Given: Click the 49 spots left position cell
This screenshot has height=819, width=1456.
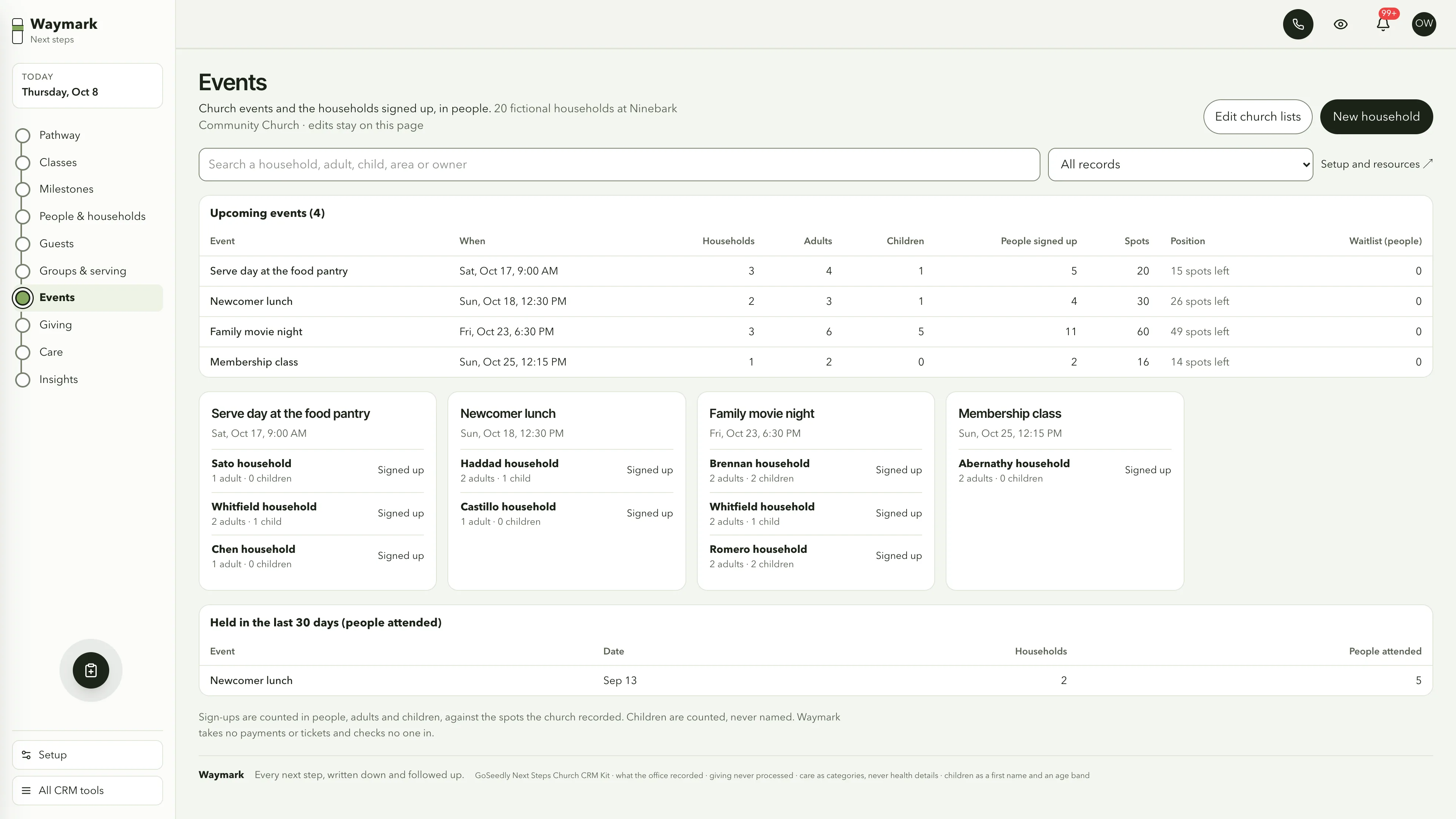Looking at the screenshot, I should click(x=1199, y=332).
